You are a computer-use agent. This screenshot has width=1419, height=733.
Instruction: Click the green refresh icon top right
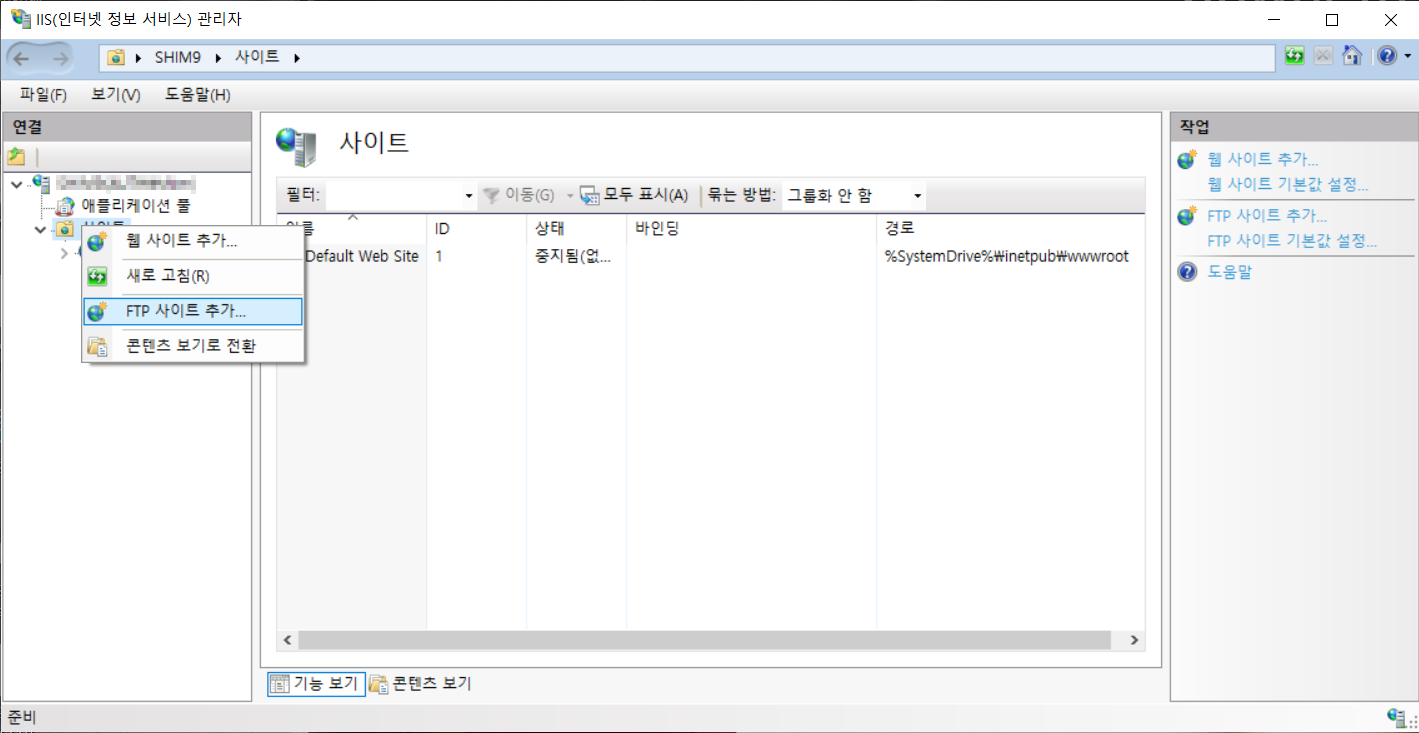pos(1295,56)
